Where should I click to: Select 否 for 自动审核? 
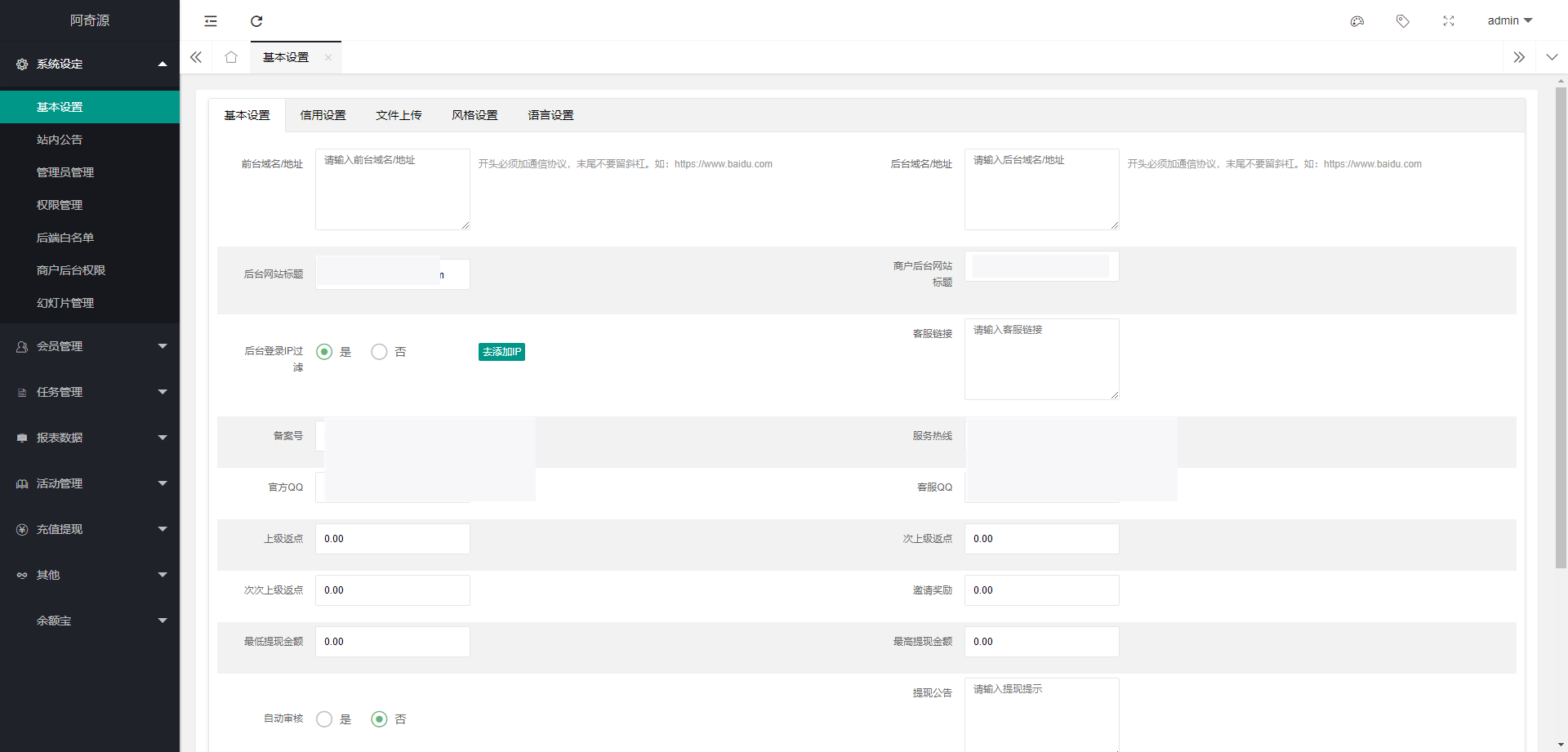pos(379,719)
